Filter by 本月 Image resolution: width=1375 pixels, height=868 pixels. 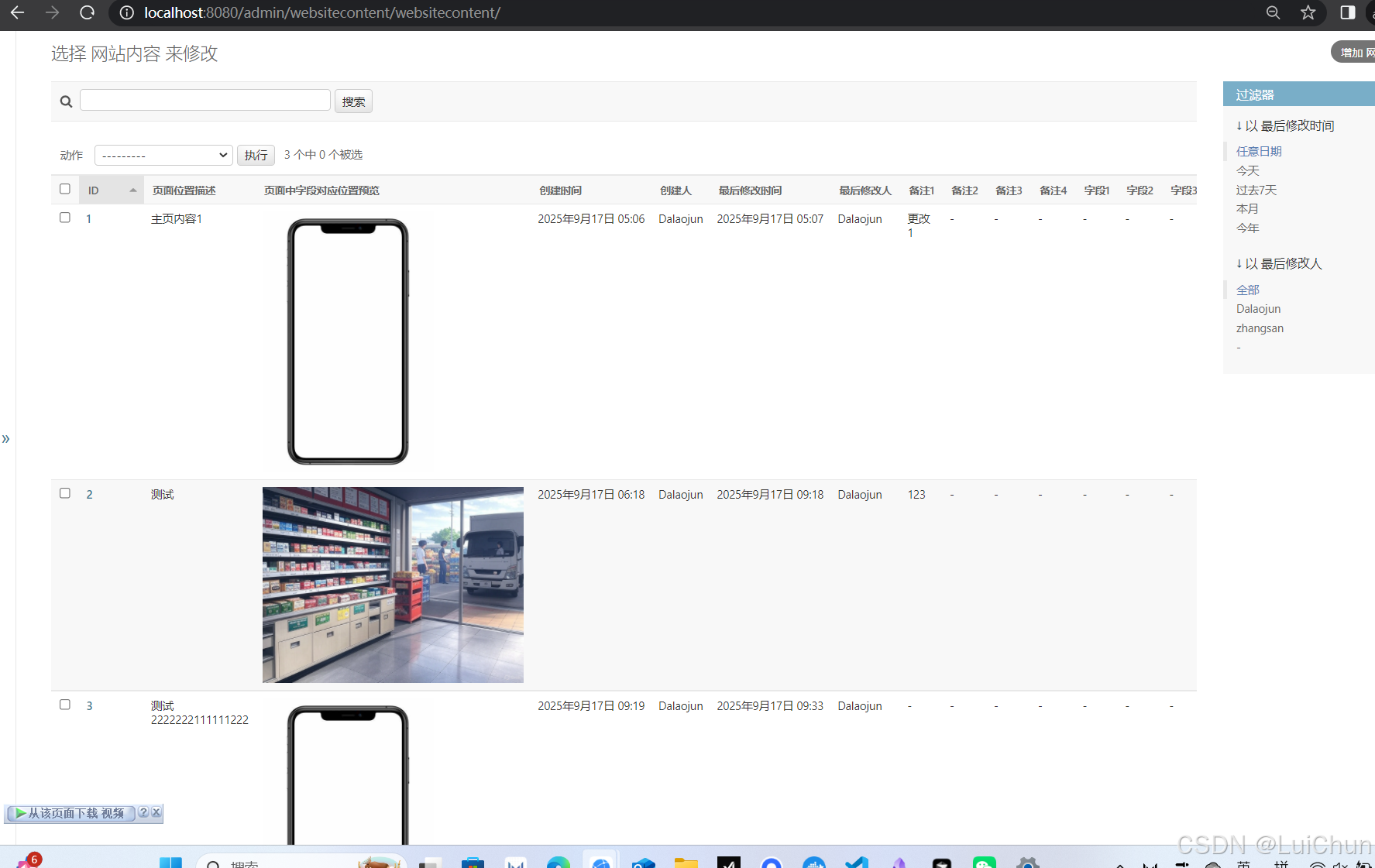tap(1247, 209)
